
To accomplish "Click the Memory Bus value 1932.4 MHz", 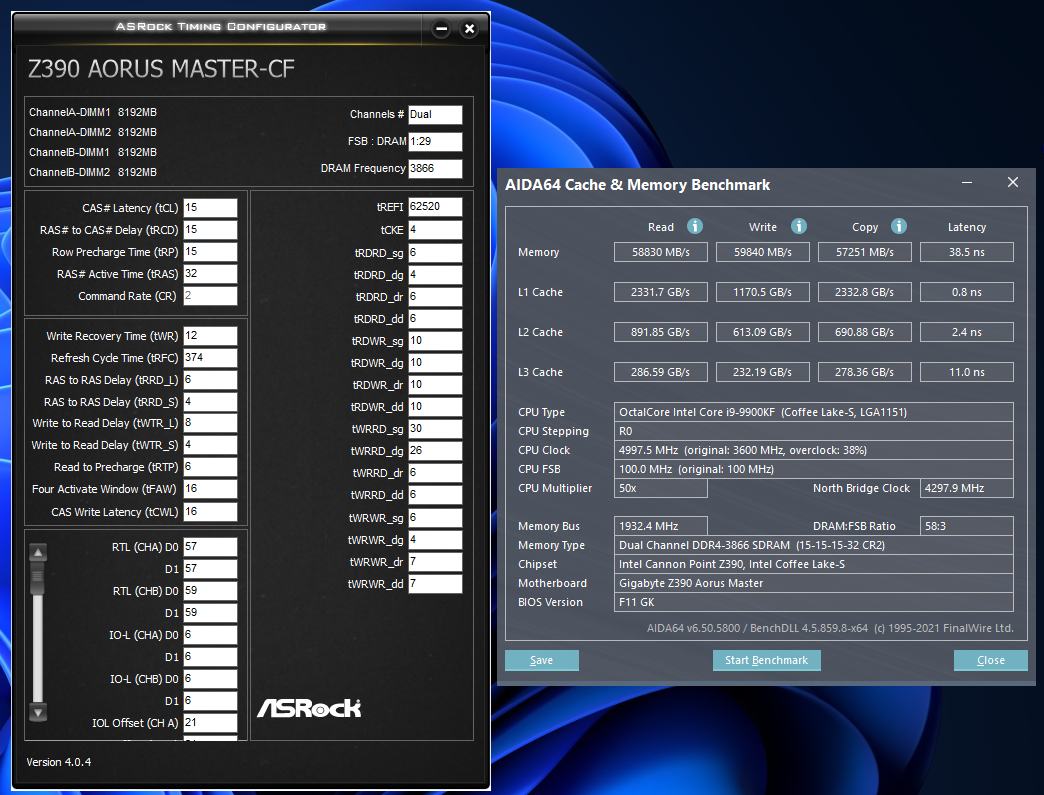I will (x=660, y=526).
